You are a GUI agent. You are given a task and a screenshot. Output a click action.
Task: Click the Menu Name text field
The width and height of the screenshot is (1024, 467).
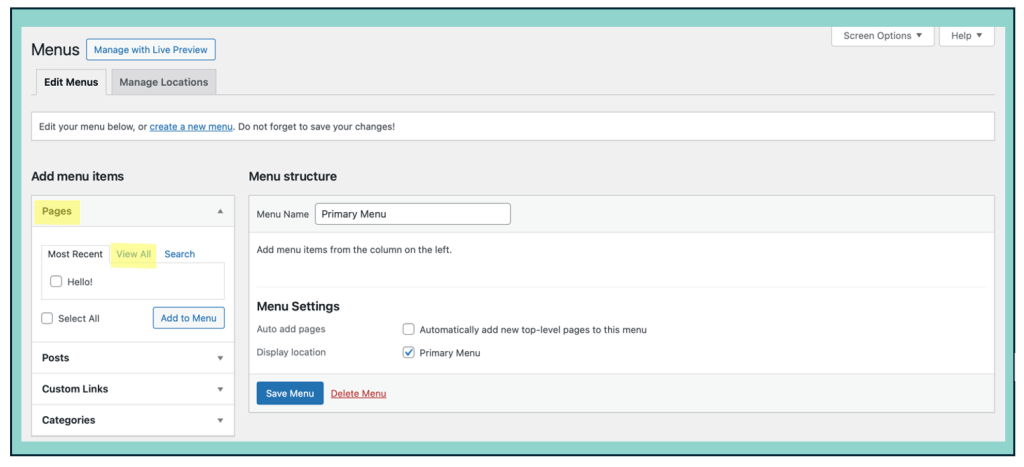(412, 214)
